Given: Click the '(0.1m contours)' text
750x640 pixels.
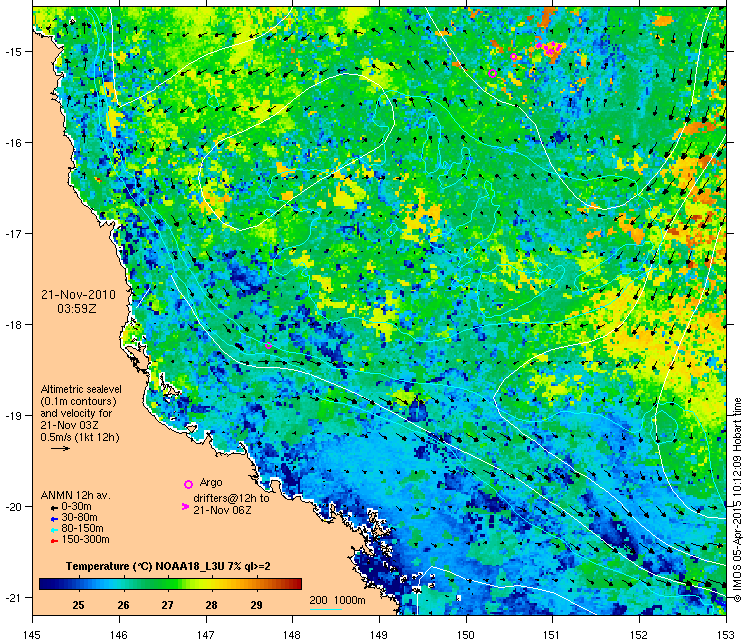Looking at the screenshot, I should 78,401.
